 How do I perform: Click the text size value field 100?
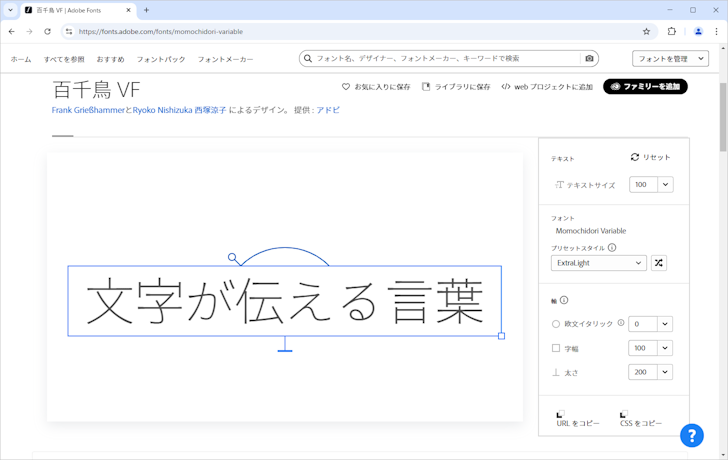[x=644, y=184]
